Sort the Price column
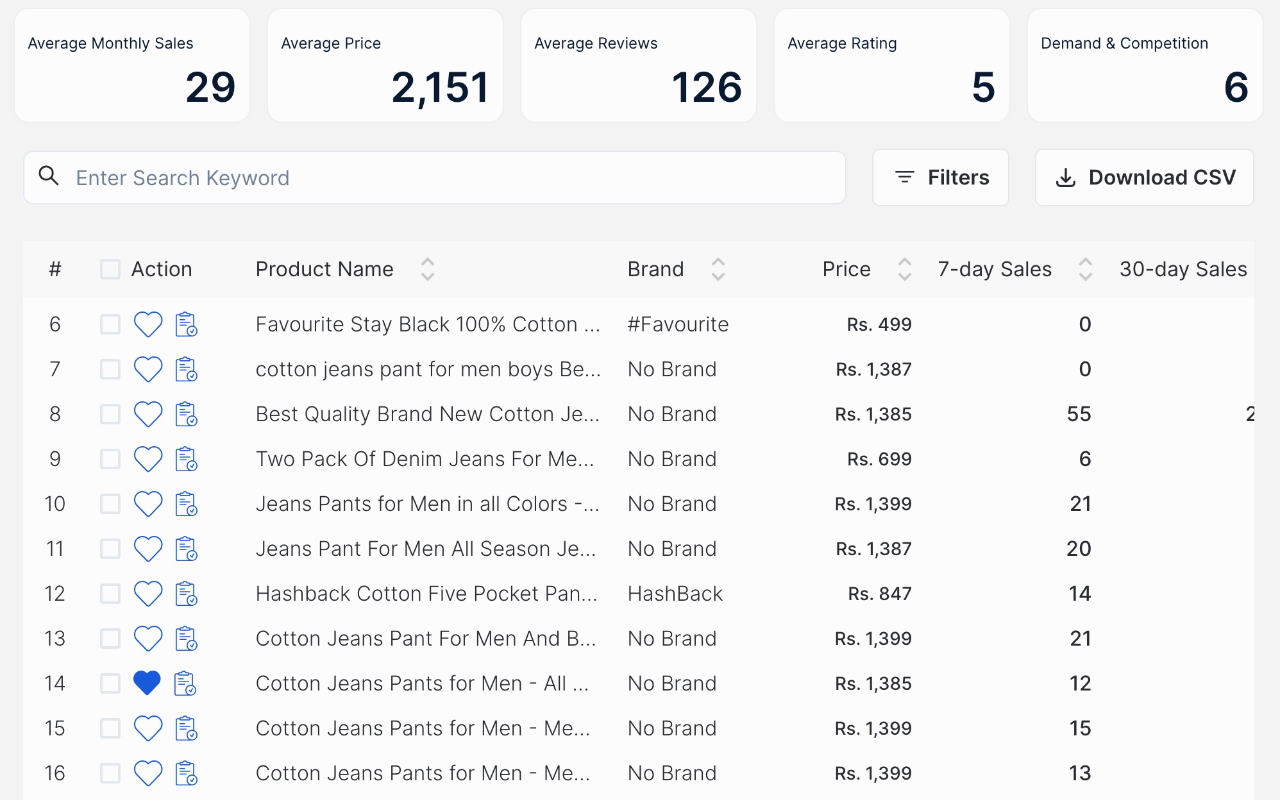This screenshot has width=1280, height=800. click(904, 269)
